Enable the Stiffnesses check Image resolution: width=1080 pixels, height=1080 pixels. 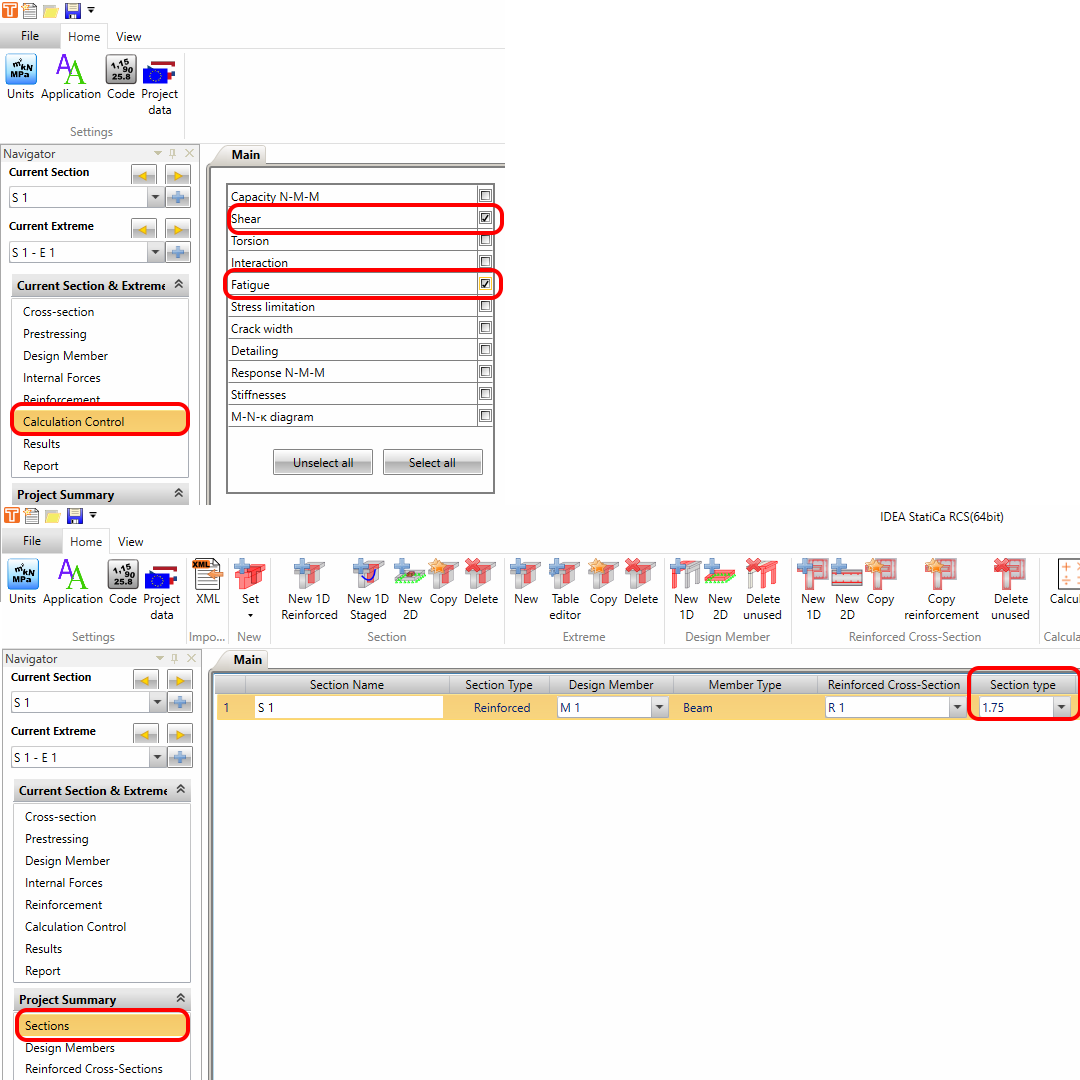[x=485, y=394]
